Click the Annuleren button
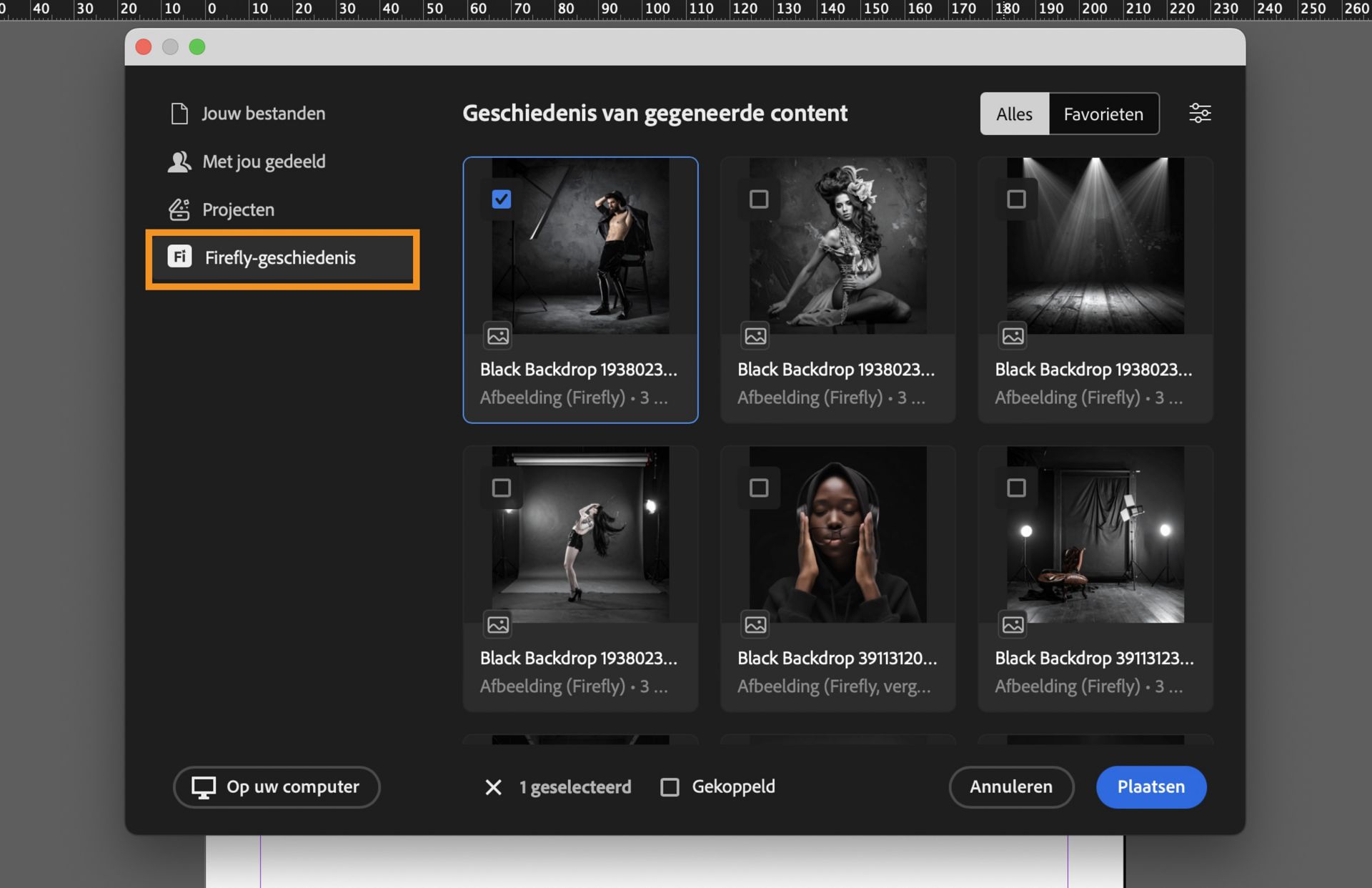 pos(1011,786)
